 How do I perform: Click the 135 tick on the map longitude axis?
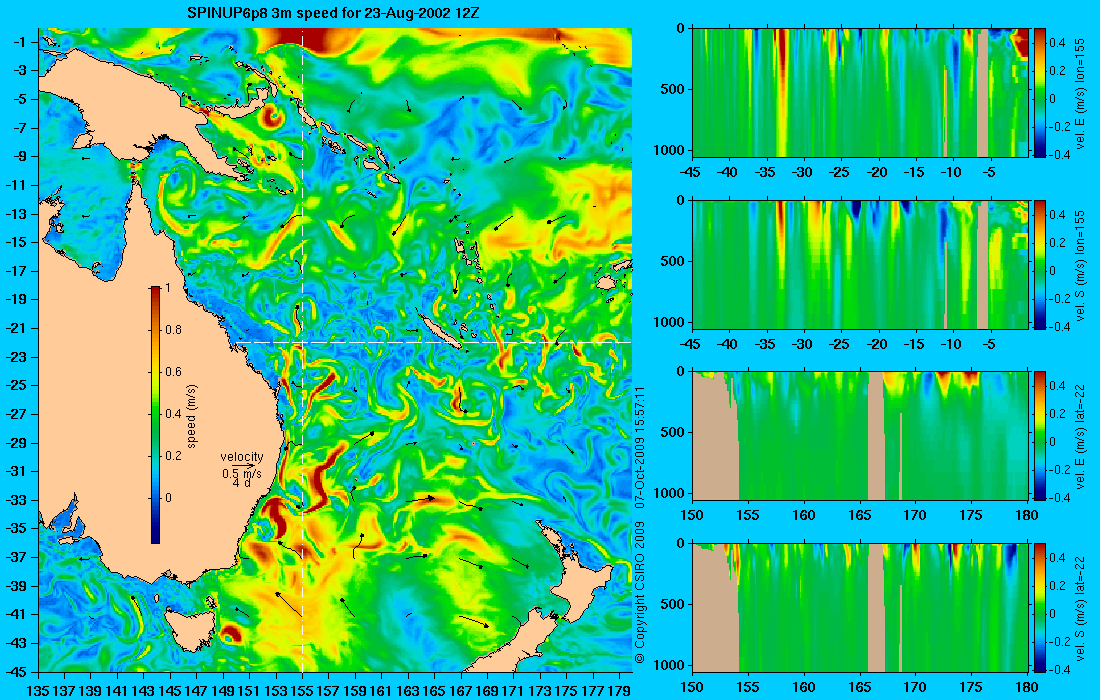[x=38, y=690]
